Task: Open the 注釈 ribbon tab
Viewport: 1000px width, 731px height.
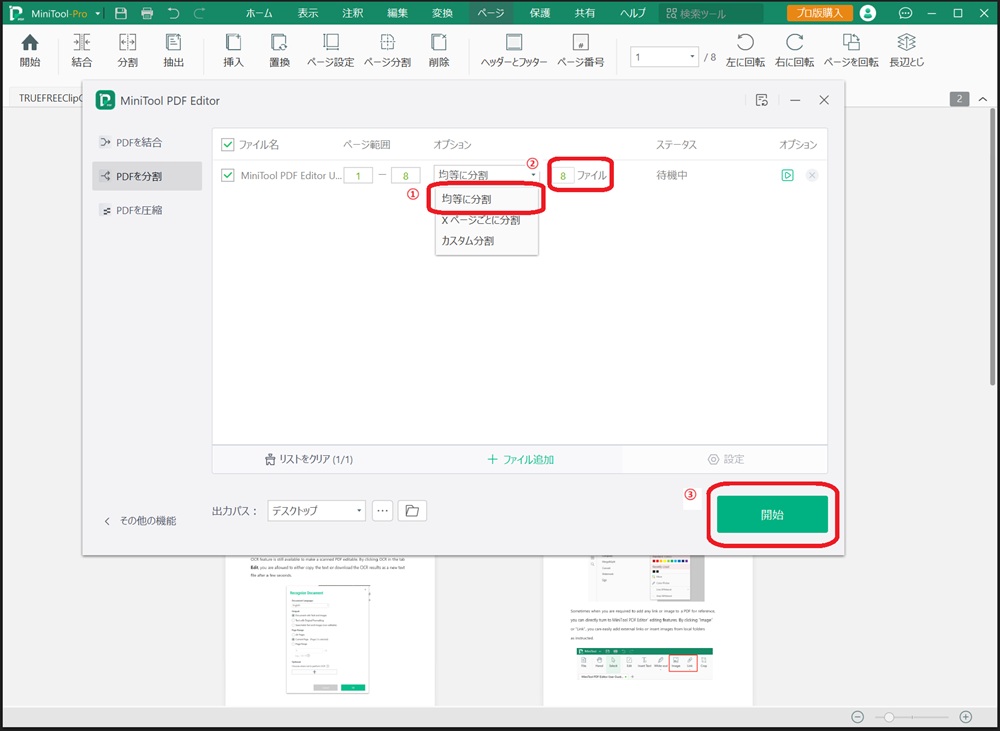Action: click(x=352, y=13)
